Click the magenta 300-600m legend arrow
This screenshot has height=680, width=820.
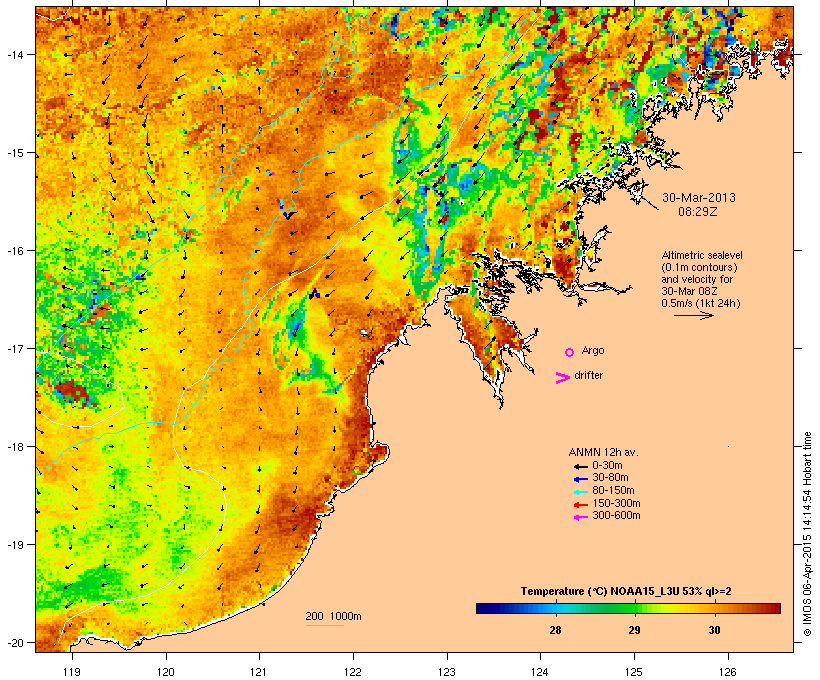pos(580,517)
